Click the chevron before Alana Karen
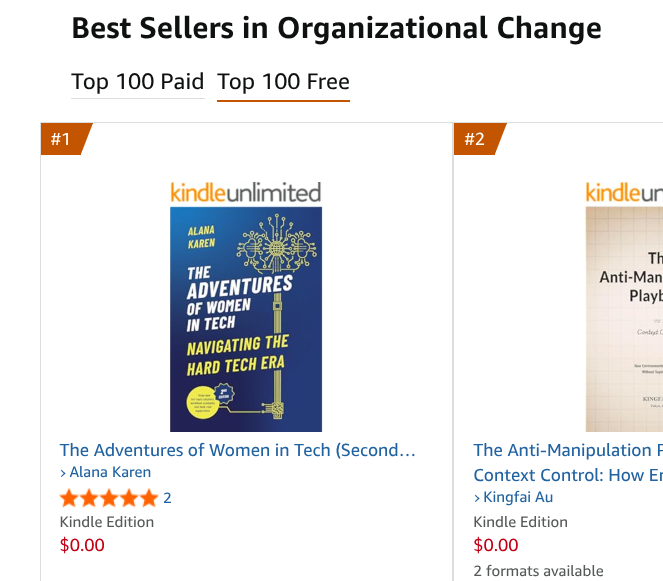This screenshot has height=581, width=663. [63, 473]
